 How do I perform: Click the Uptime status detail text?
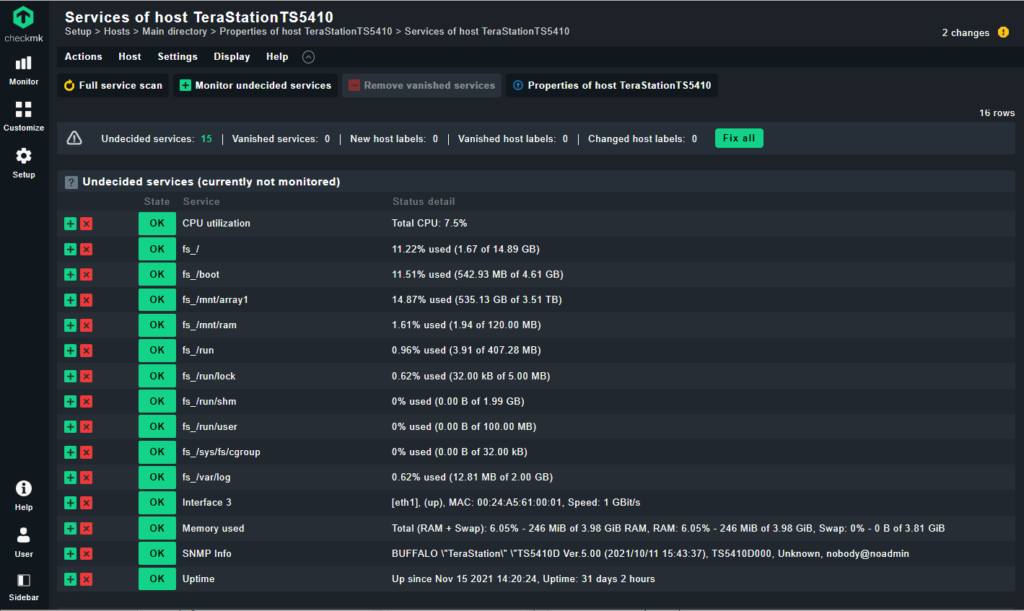523,579
